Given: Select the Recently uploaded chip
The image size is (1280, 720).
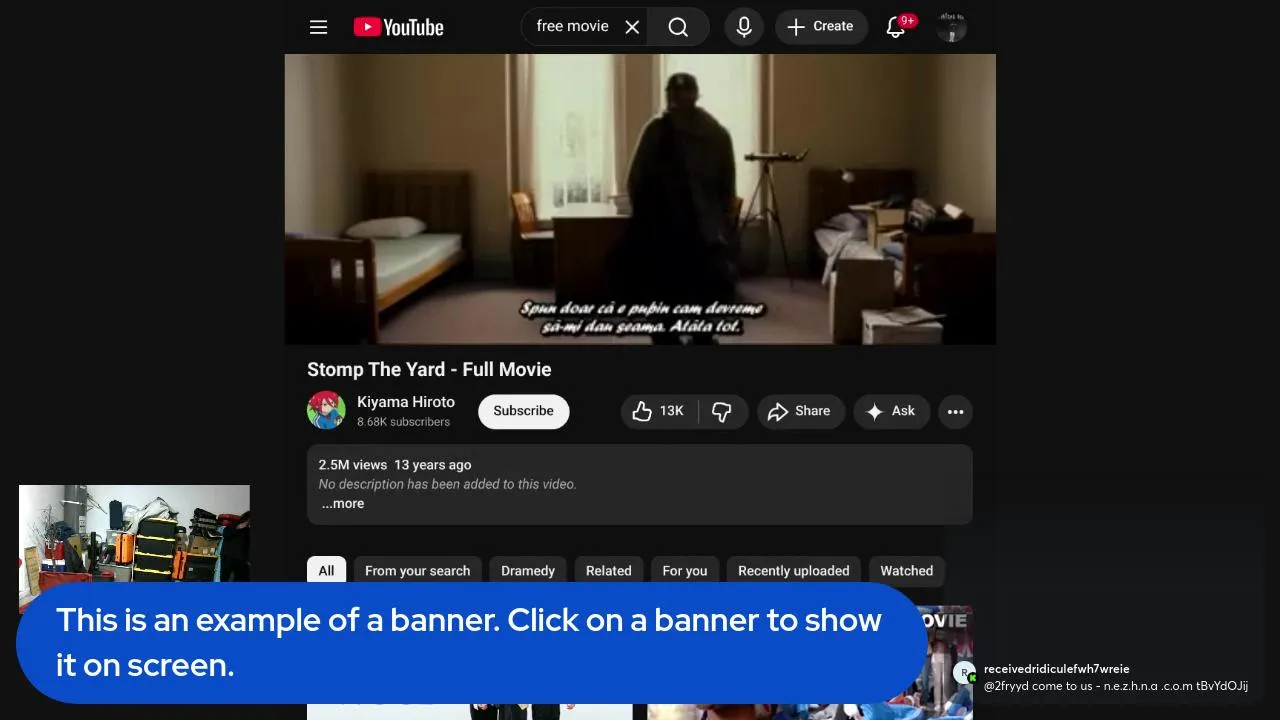Looking at the screenshot, I should point(793,571).
